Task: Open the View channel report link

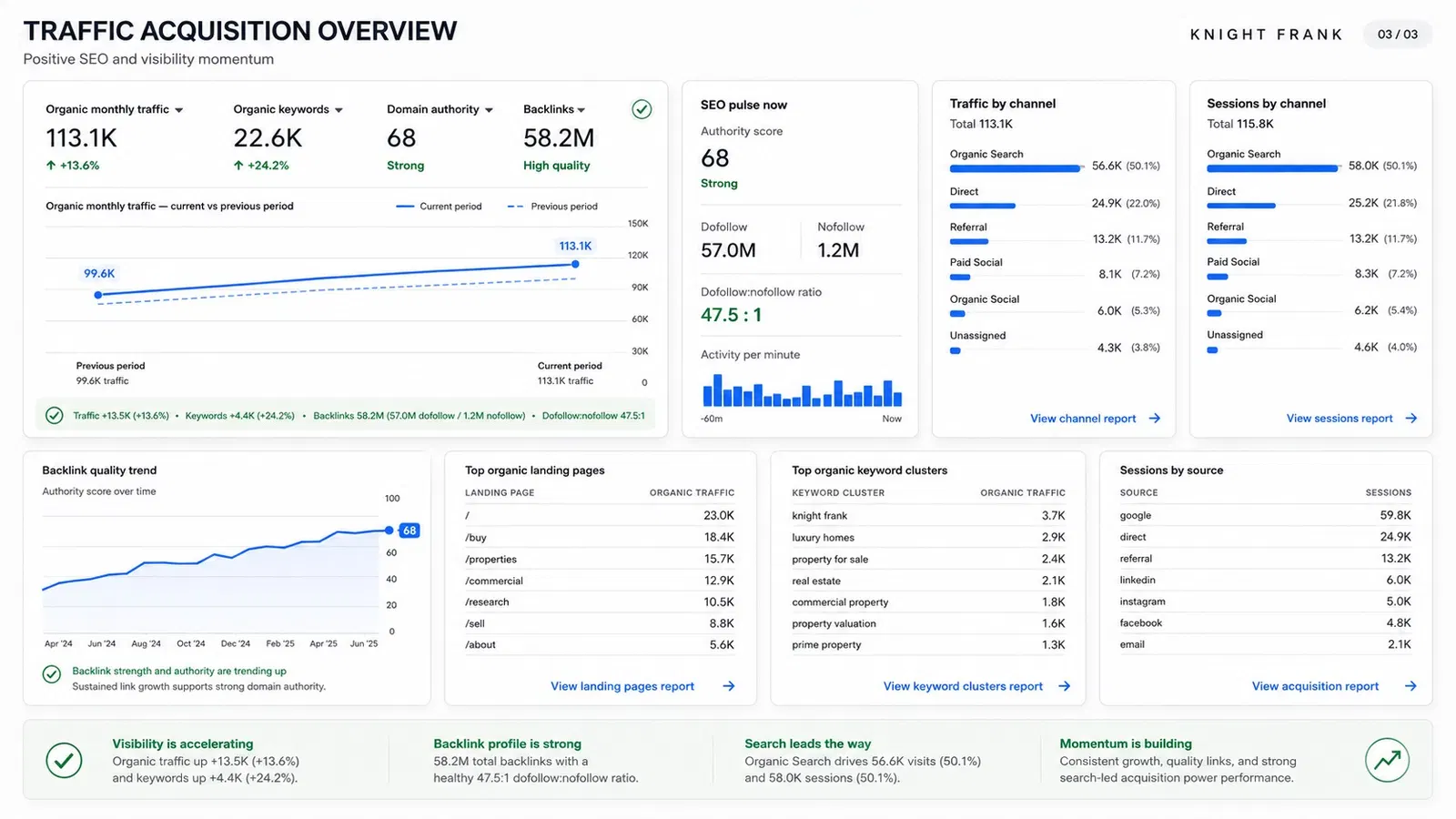Action: click(1083, 419)
